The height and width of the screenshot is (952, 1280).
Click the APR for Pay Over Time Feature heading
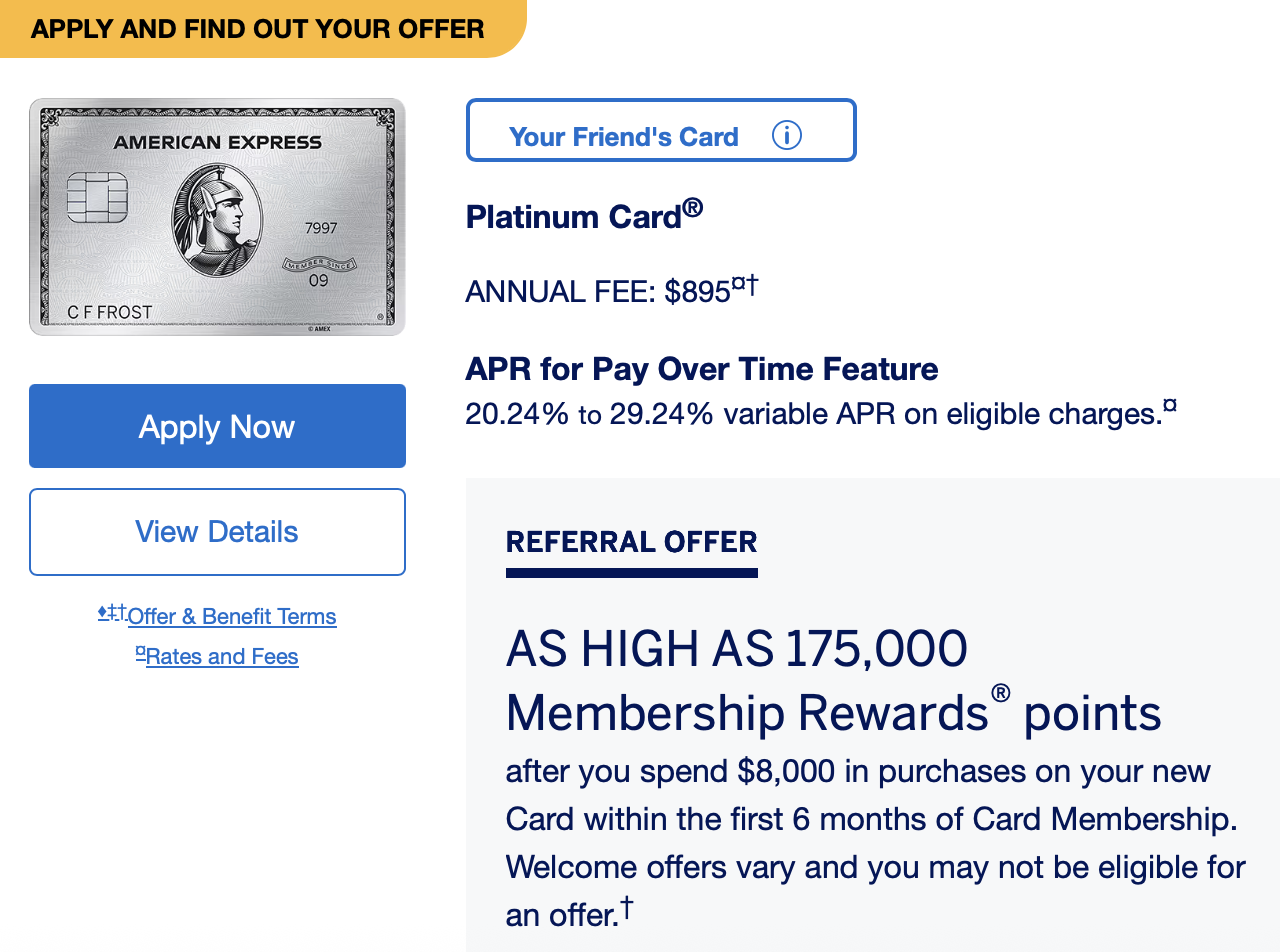(x=701, y=369)
